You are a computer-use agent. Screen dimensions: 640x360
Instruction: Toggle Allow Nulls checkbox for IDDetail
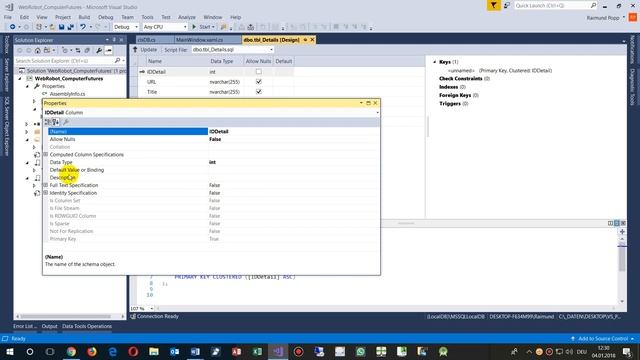258,71
